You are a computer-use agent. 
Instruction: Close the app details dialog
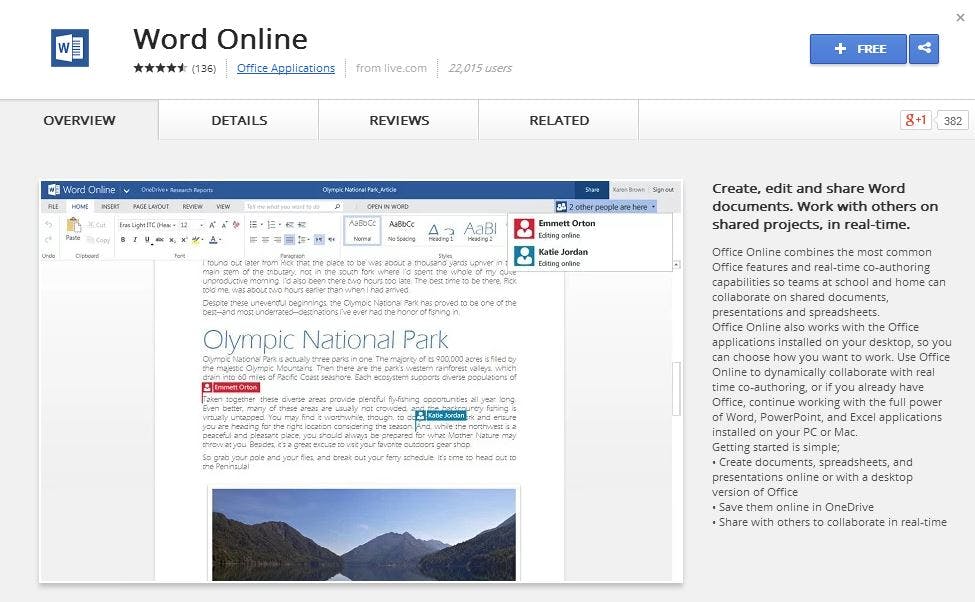[x=960, y=17]
